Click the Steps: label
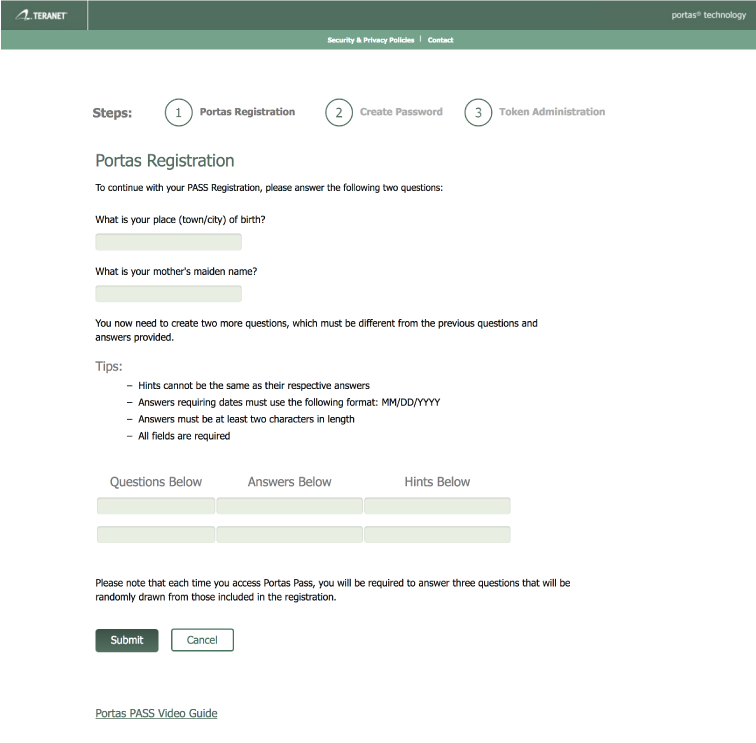Viewport: 756px width, 743px height. (x=112, y=113)
